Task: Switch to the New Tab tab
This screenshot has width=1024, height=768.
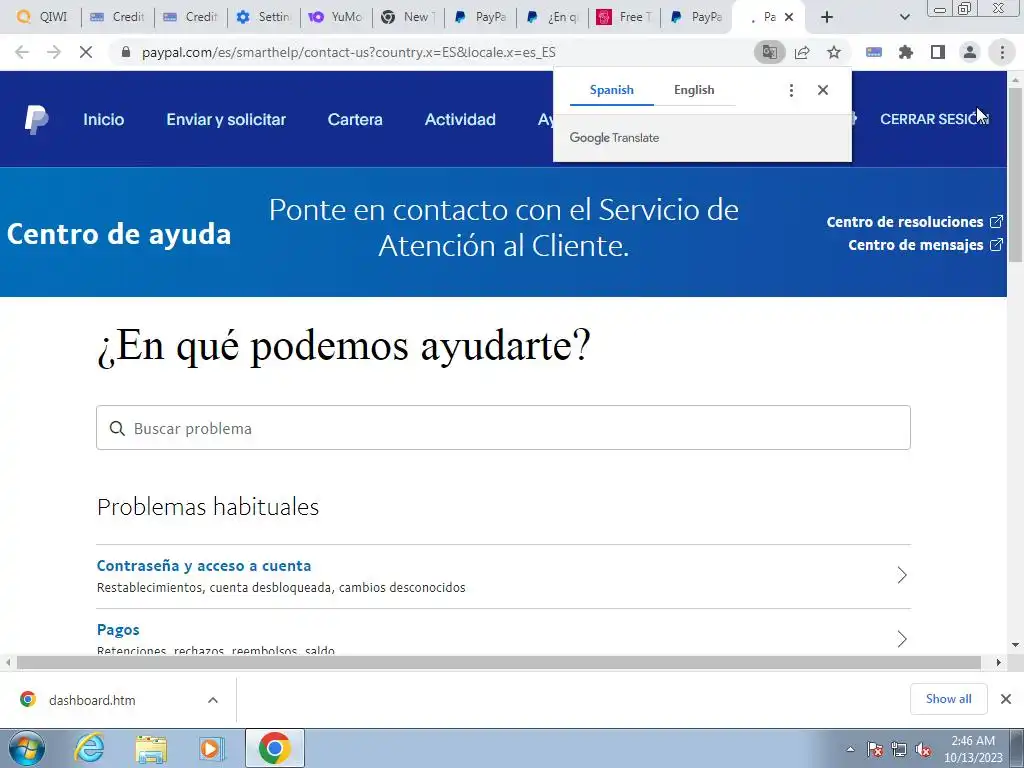Action: click(408, 17)
